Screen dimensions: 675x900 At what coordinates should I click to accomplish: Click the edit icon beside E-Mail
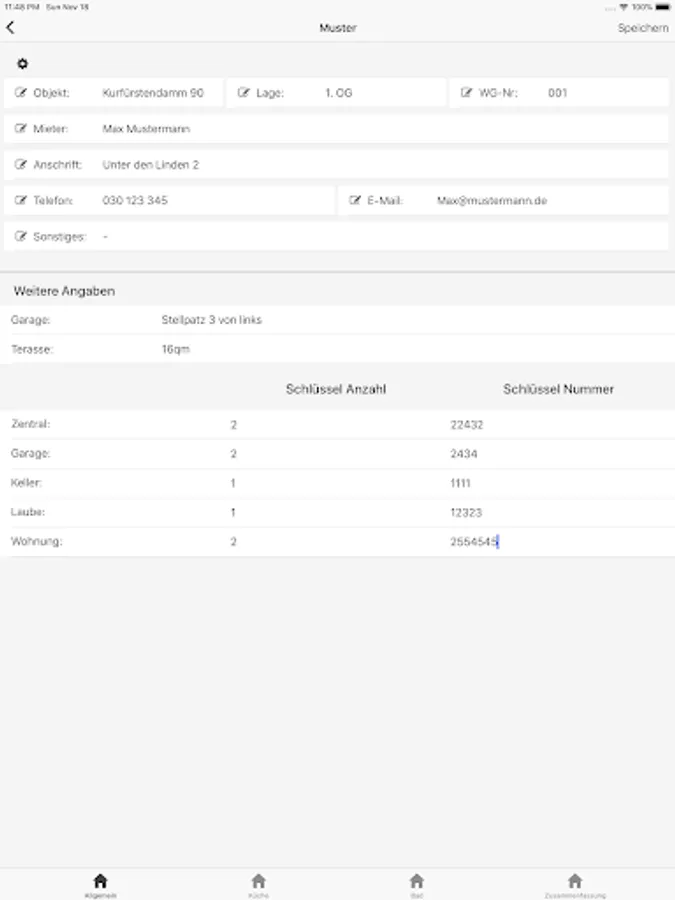click(355, 201)
